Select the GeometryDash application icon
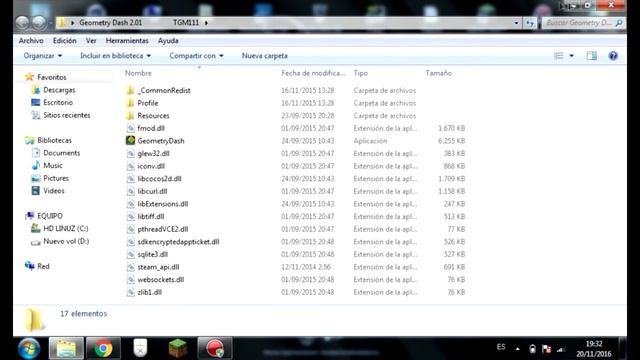The image size is (640, 360). 130,141
